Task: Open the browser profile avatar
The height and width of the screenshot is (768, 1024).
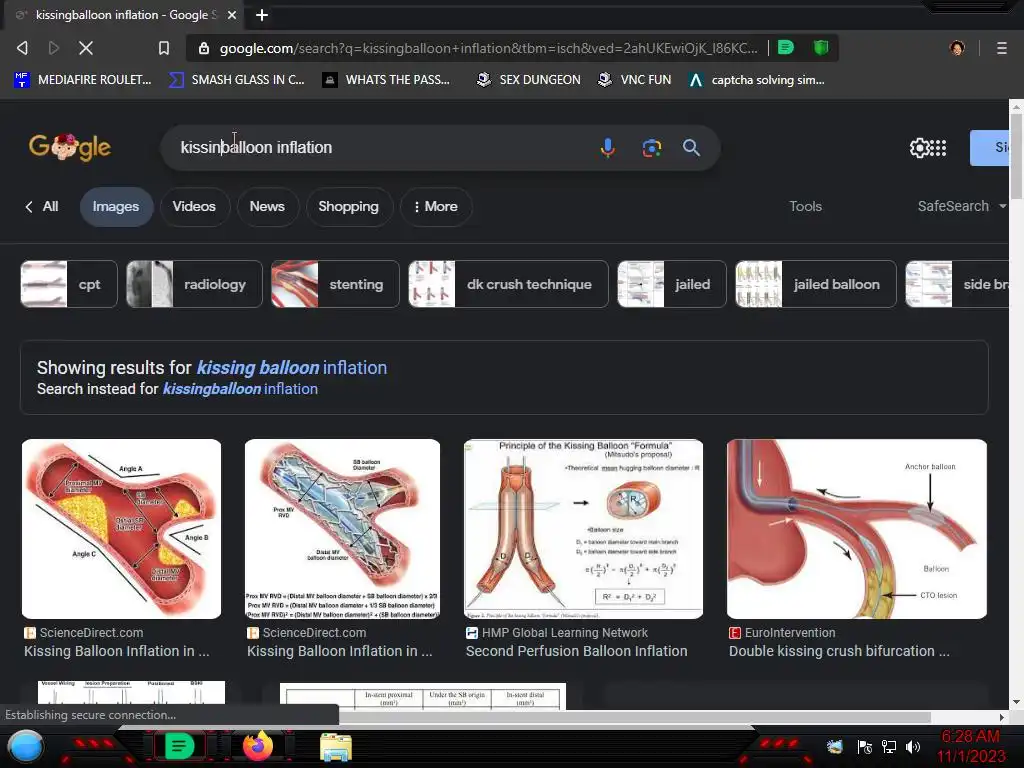Action: (x=957, y=48)
